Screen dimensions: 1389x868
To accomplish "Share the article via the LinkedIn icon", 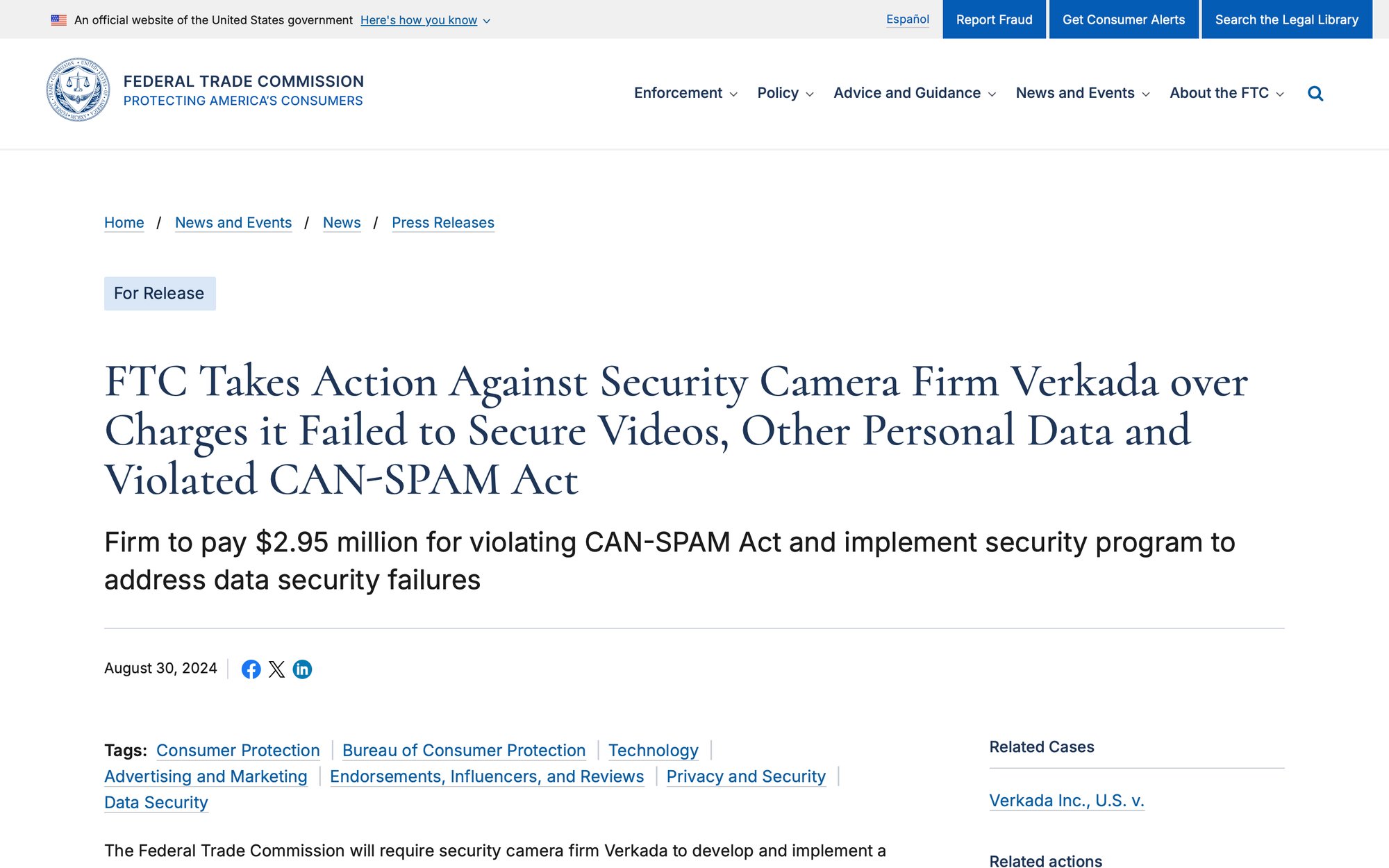I will tap(303, 669).
